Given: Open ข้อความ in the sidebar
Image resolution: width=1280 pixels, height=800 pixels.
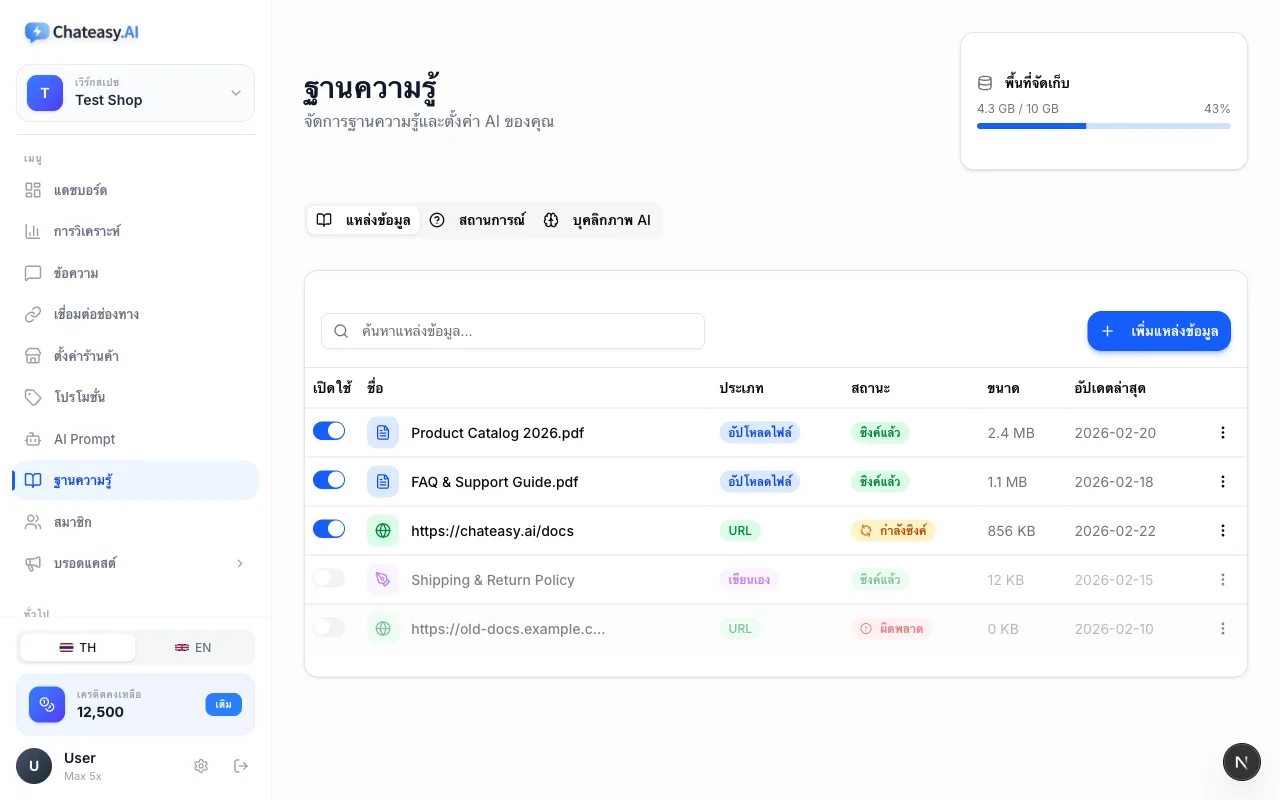Looking at the screenshot, I should [136, 273].
